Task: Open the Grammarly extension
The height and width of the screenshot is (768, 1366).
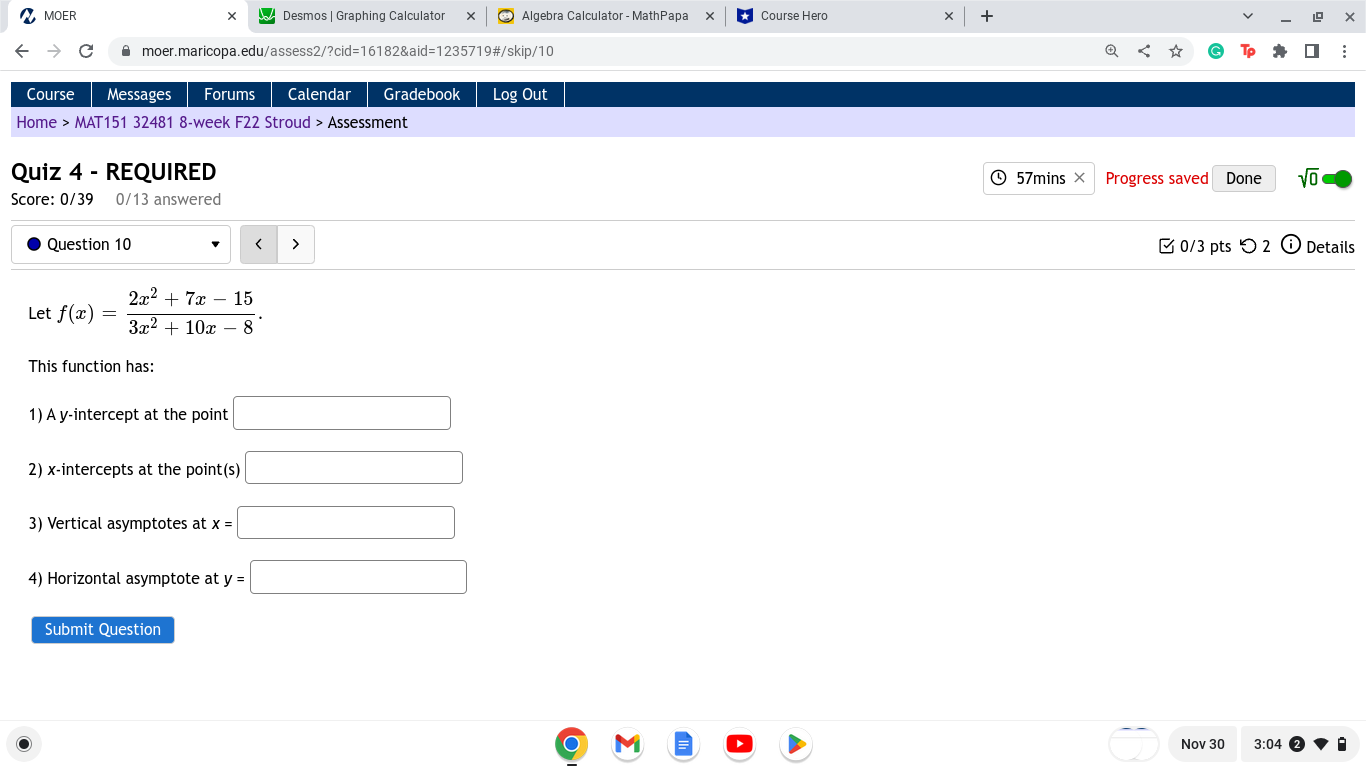Action: tap(1216, 51)
